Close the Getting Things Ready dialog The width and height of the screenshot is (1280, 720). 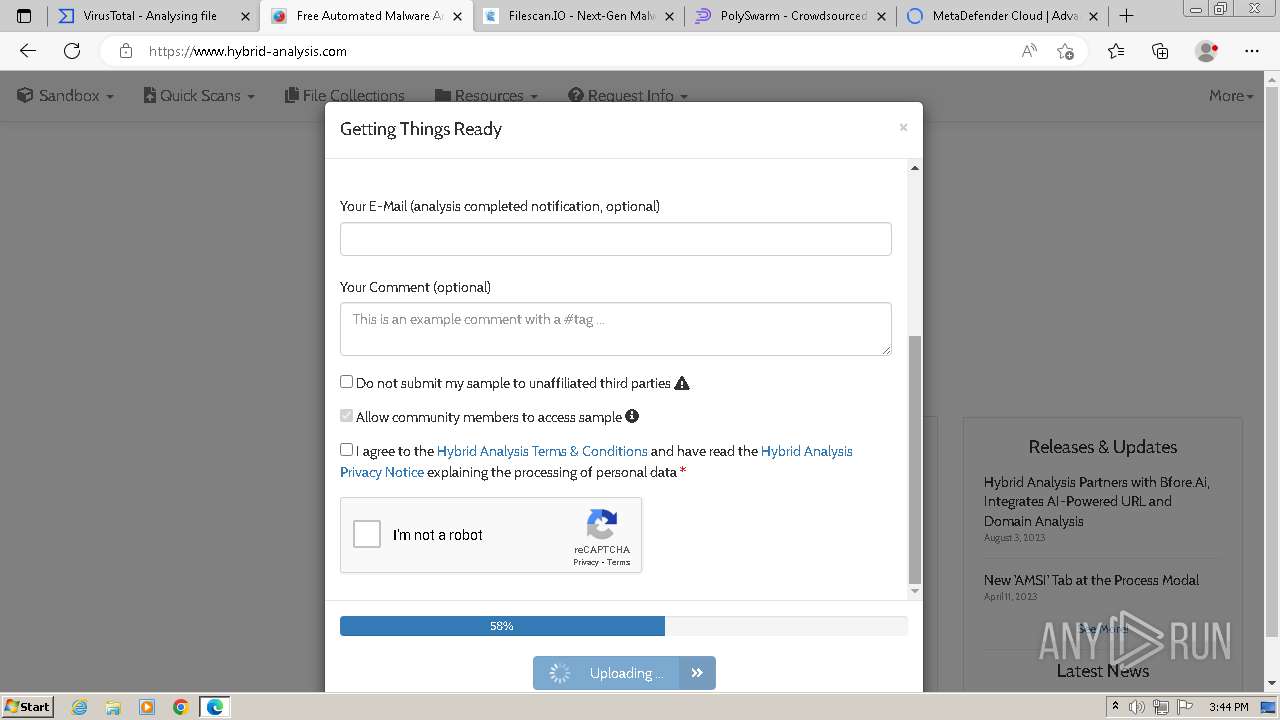[x=903, y=127]
